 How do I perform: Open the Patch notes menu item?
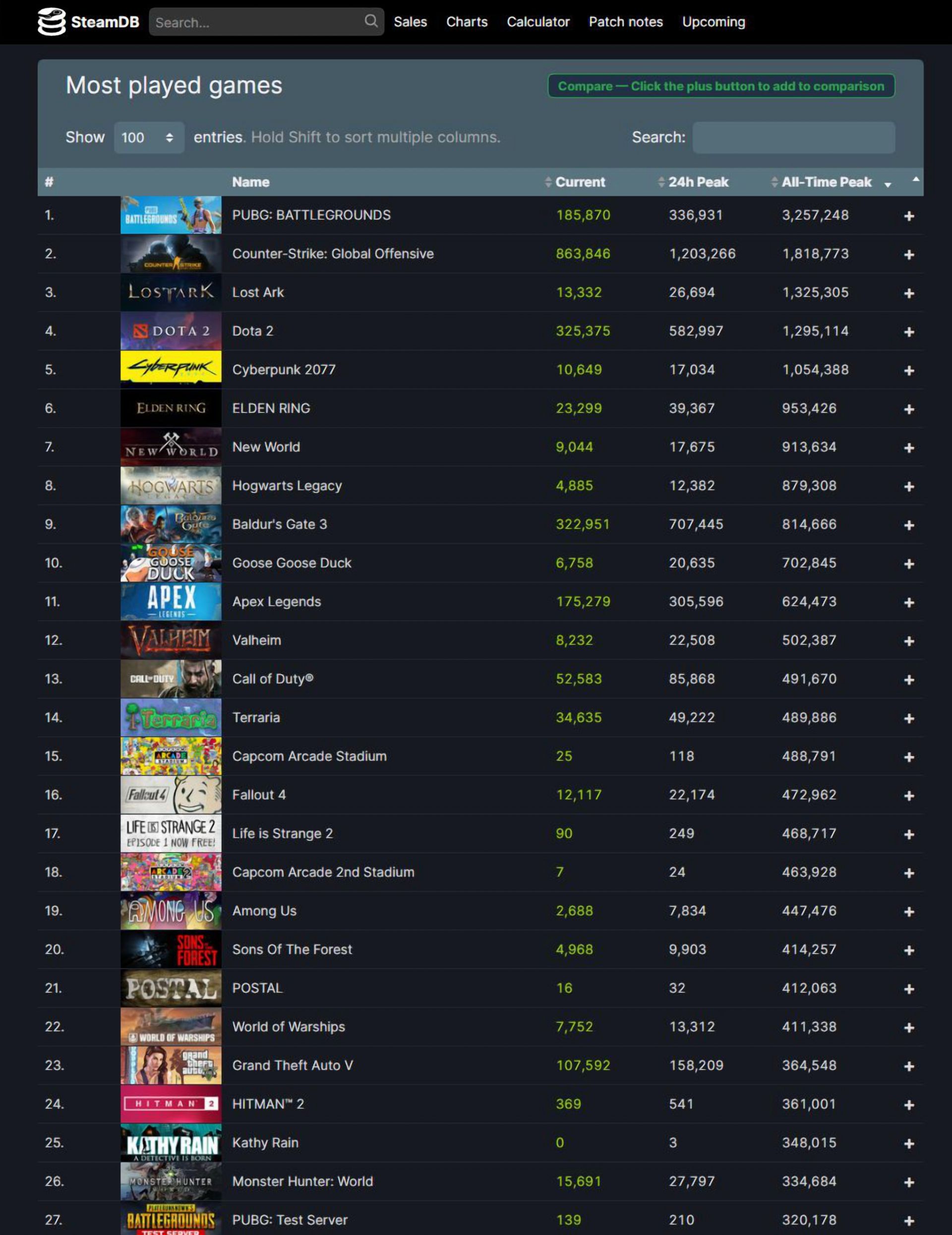tap(626, 22)
